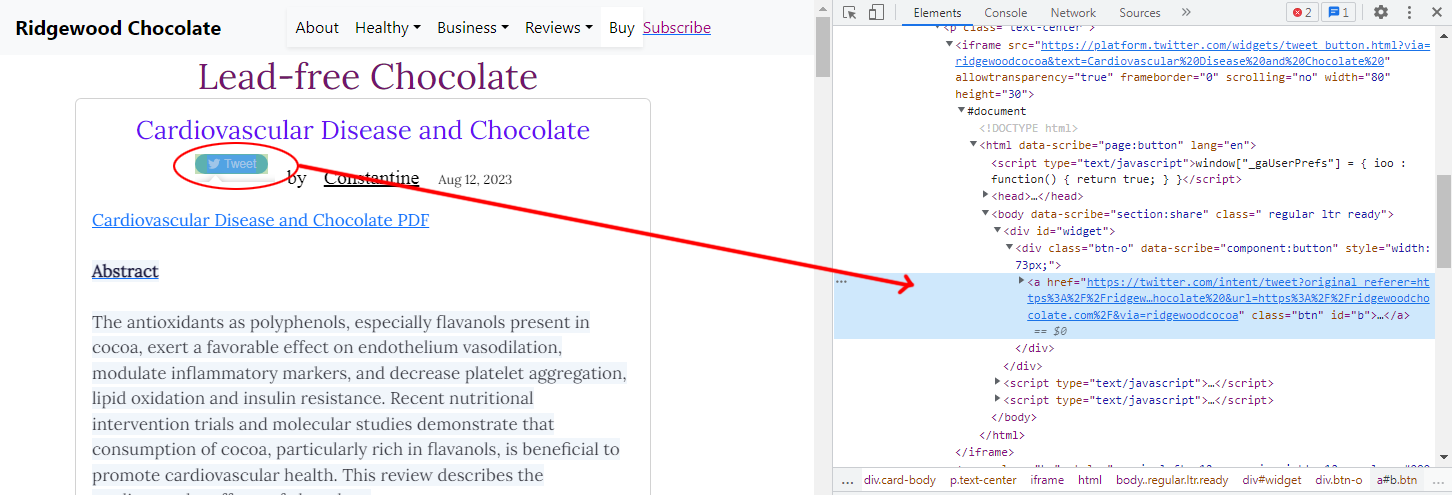Screen dimensions: 1452x495
Task: Expand the second script text/javascript node
Action: 998,400
